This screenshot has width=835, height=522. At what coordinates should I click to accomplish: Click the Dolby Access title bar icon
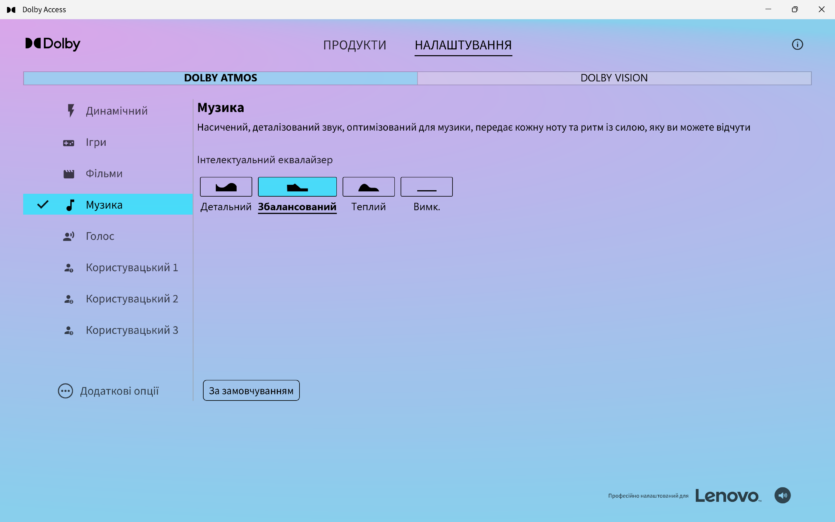click(11, 10)
